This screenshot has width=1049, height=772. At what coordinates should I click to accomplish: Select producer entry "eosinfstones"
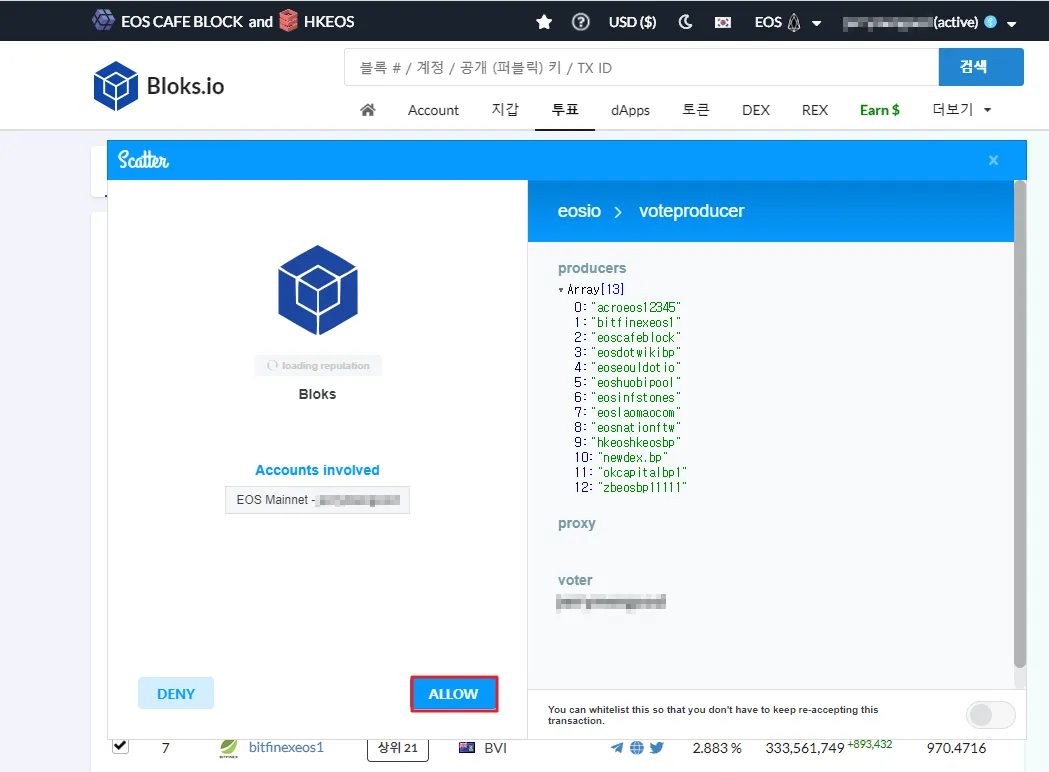[x=636, y=397]
